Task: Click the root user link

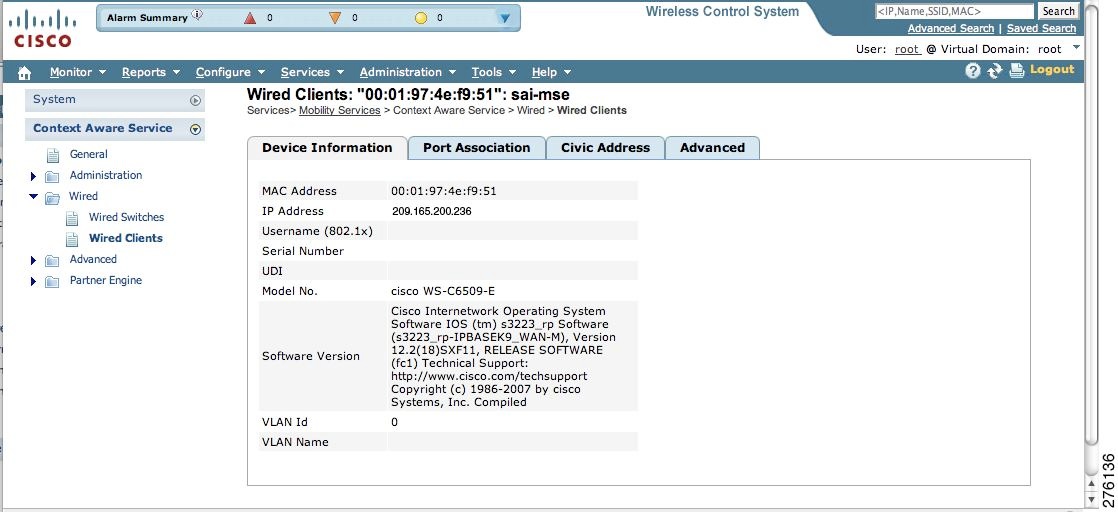Action: click(x=908, y=49)
